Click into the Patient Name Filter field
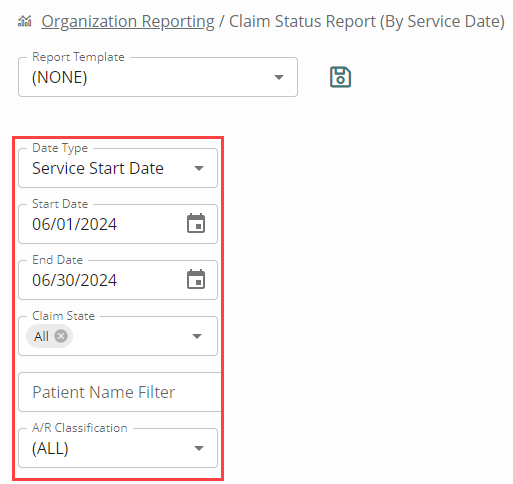 coord(120,392)
